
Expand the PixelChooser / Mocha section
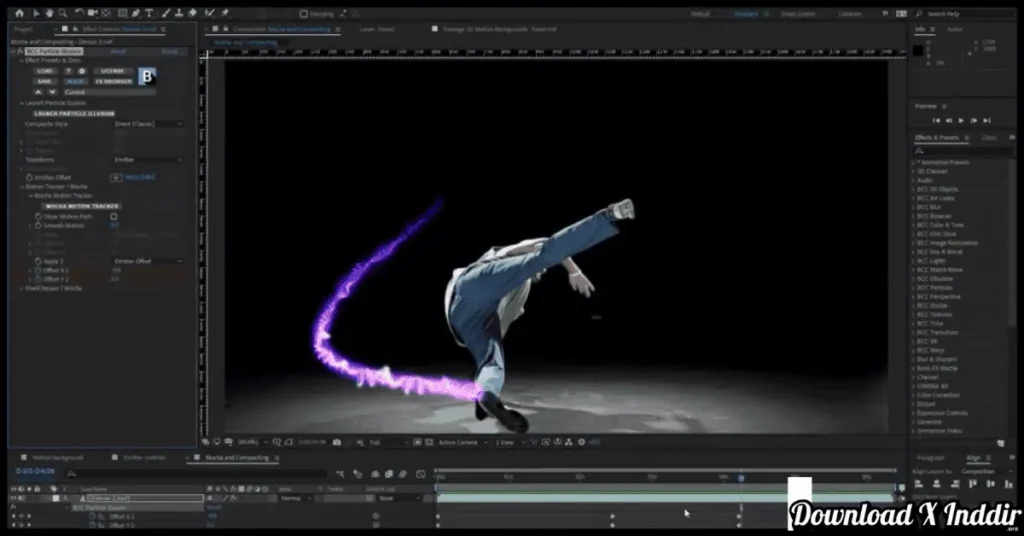click(x=22, y=288)
